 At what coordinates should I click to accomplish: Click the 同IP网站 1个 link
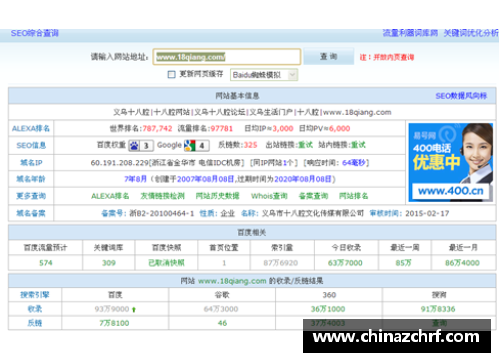point(273,163)
